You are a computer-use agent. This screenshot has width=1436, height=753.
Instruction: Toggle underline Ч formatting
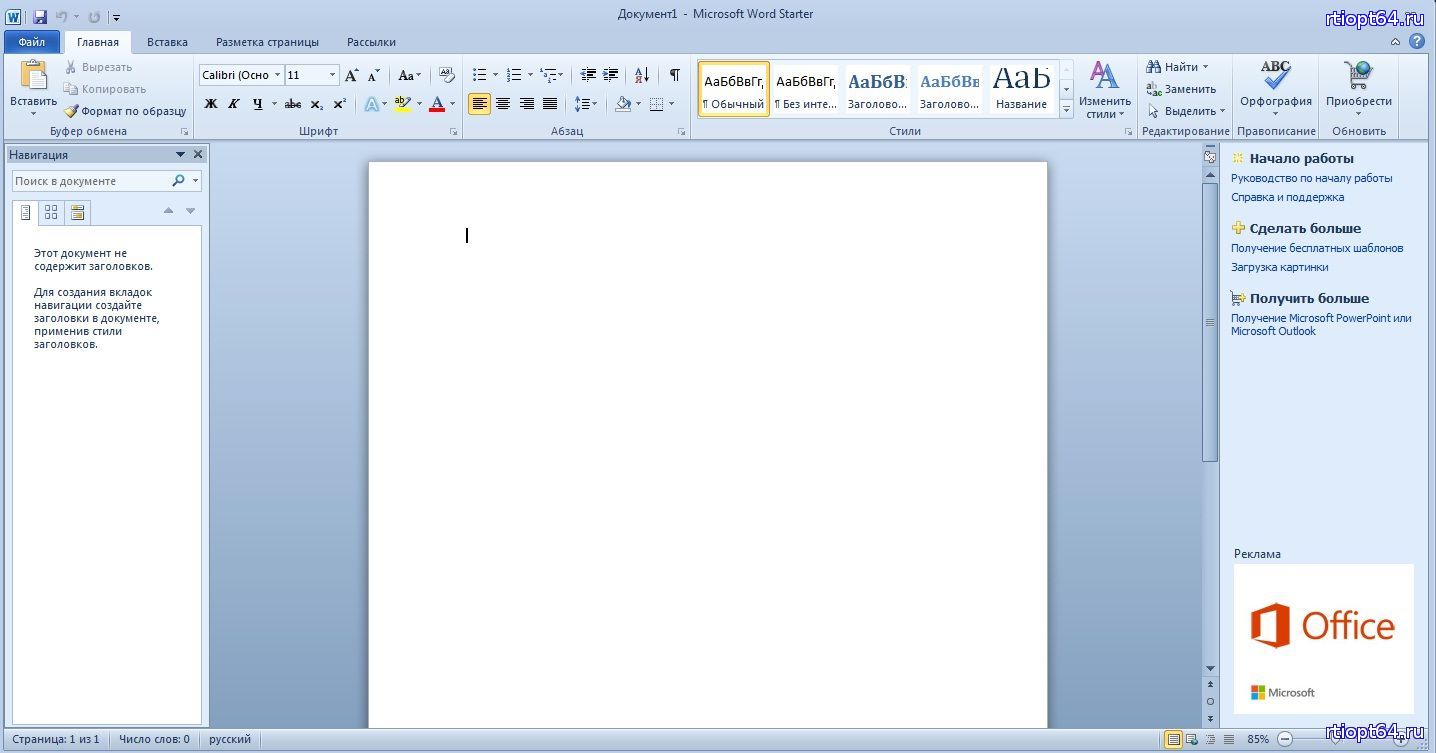tap(257, 104)
